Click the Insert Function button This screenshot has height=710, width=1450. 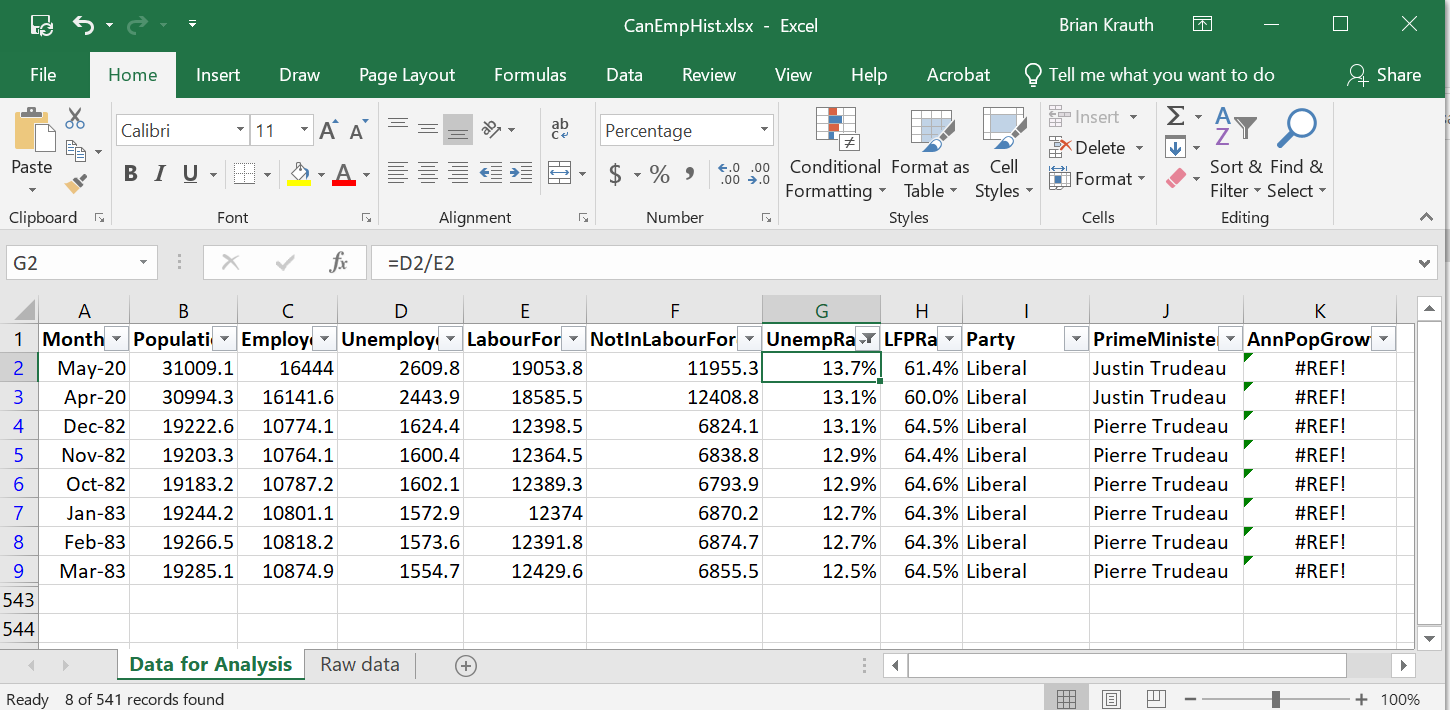339,262
